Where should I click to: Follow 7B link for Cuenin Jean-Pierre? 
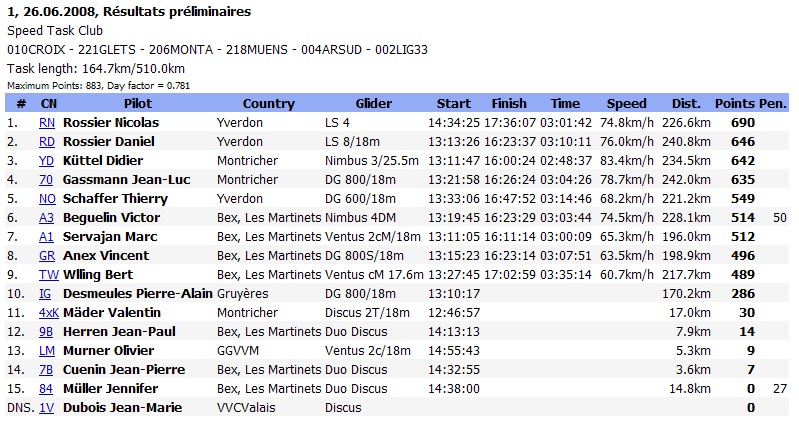(x=46, y=369)
